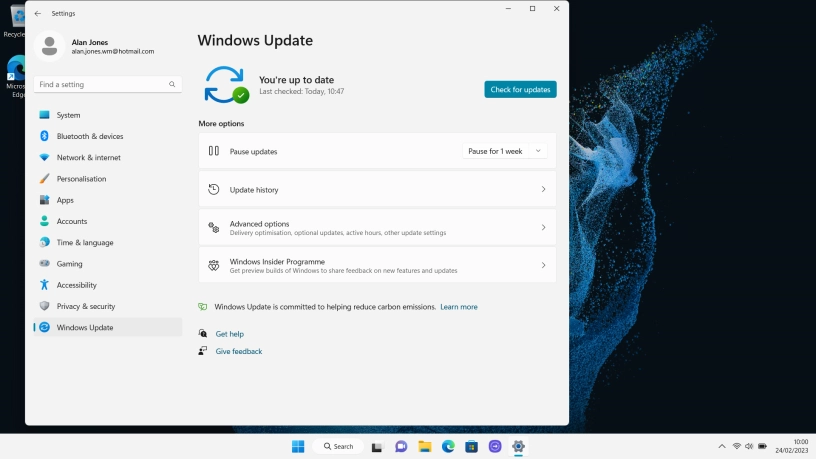Image resolution: width=816 pixels, height=459 pixels.
Task: Launch Microsoft Edge from the taskbar
Action: 448,446
